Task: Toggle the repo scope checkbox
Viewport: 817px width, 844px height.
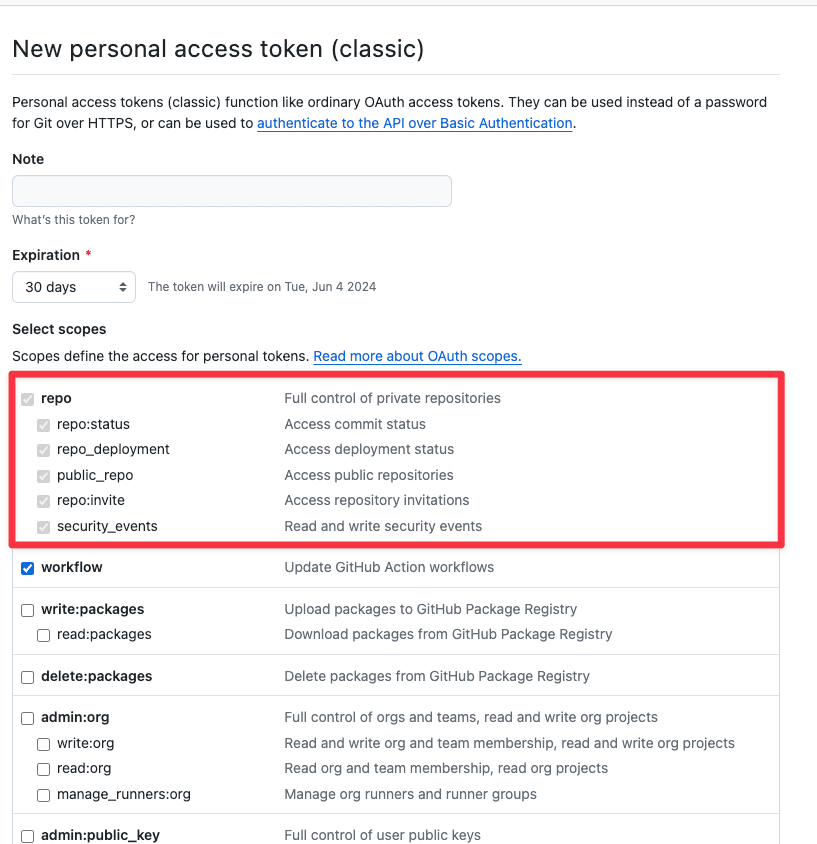Action: tap(28, 399)
